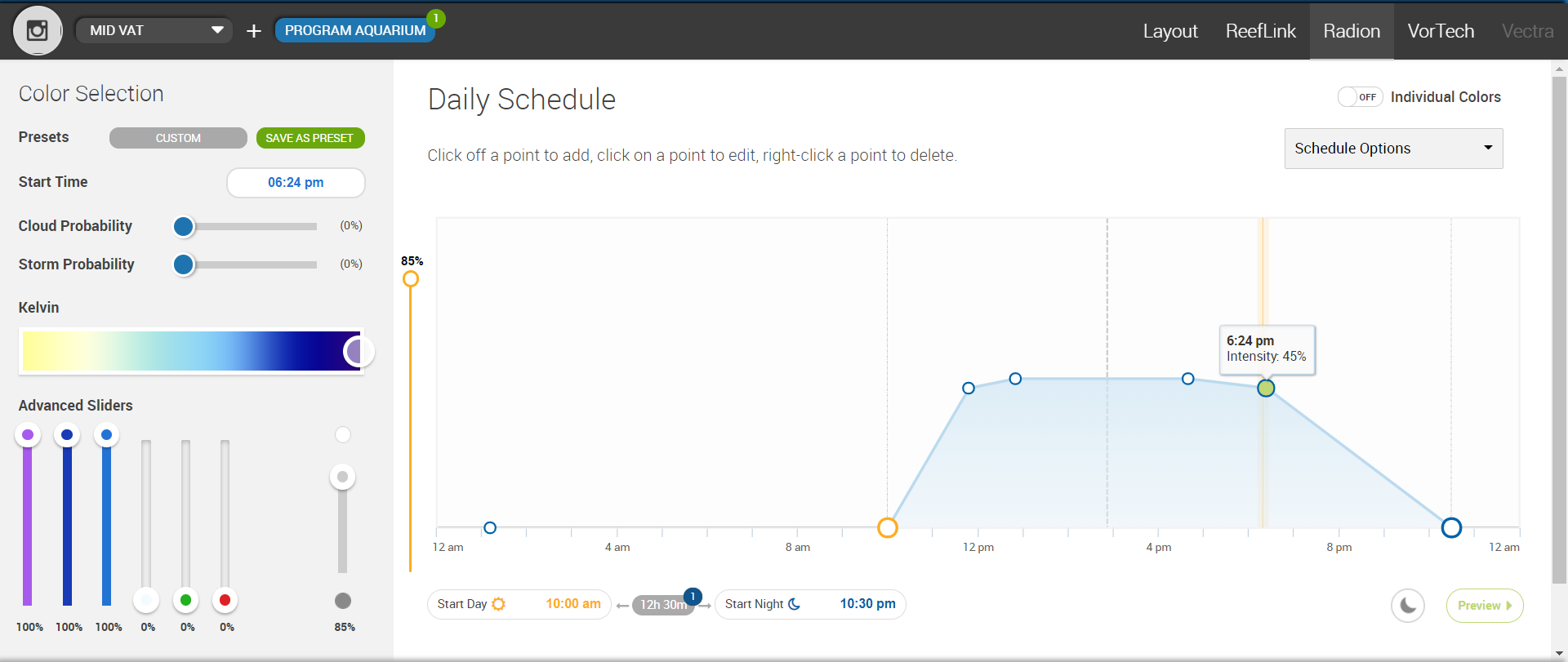Viewport: 1568px width, 662px height.
Task: Open the VorTech tab
Action: pyautogui.click(x=1441, y=31)
